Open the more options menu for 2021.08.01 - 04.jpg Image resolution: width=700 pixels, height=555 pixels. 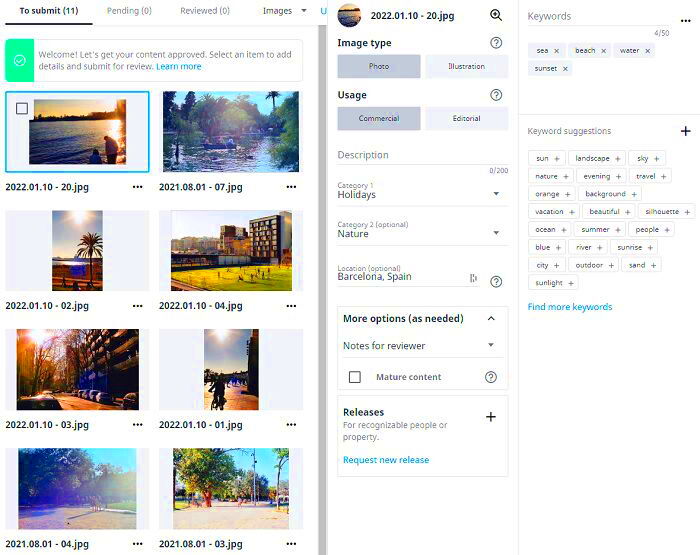click(138, 543)
